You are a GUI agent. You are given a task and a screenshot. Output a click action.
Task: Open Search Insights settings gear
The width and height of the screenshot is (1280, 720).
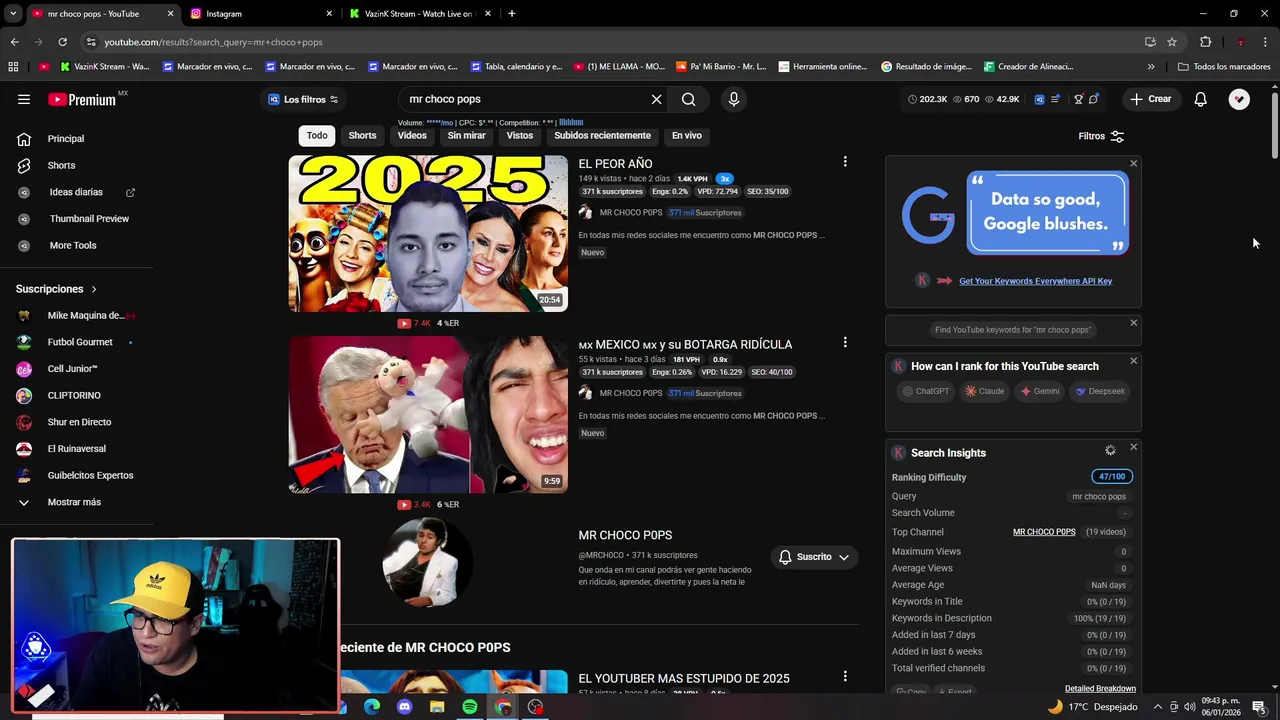click(x=1110, y=451)
